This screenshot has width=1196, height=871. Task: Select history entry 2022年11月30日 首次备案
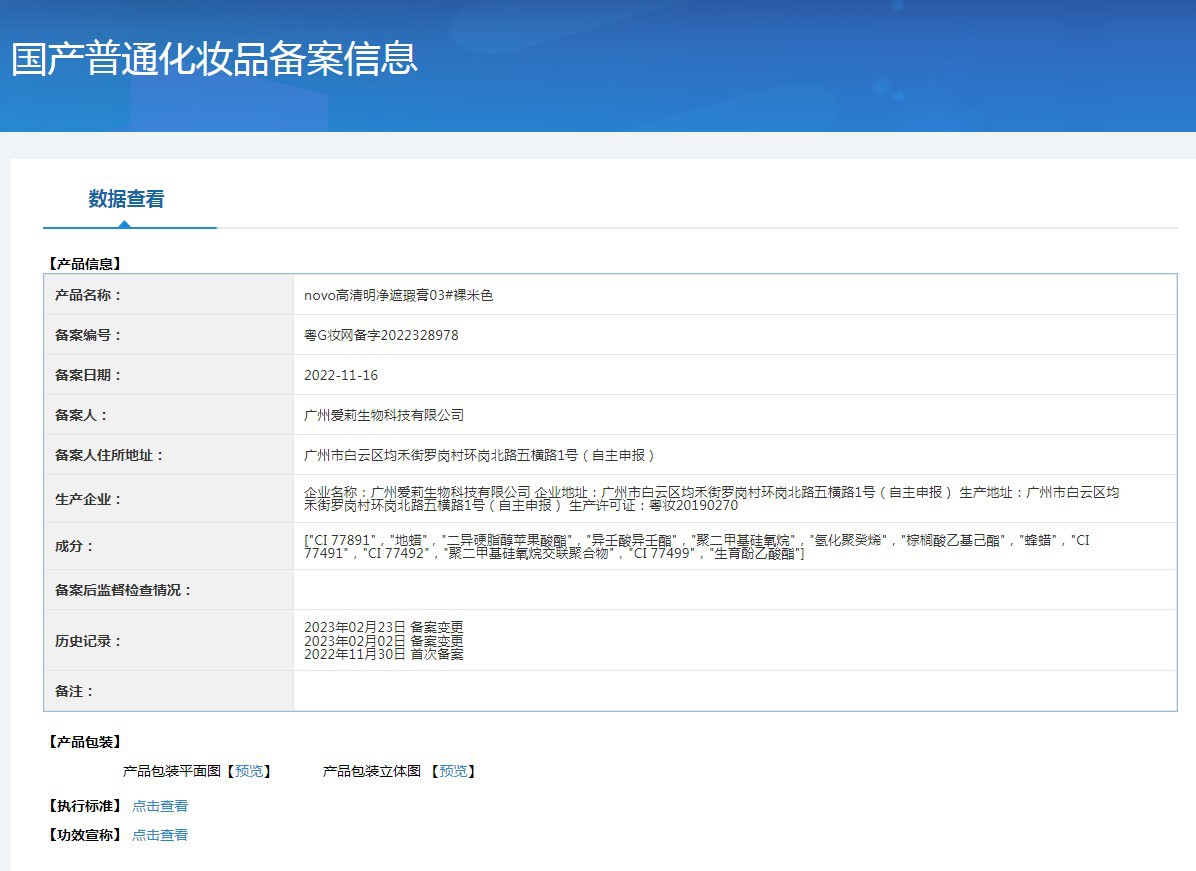(384, 654)
